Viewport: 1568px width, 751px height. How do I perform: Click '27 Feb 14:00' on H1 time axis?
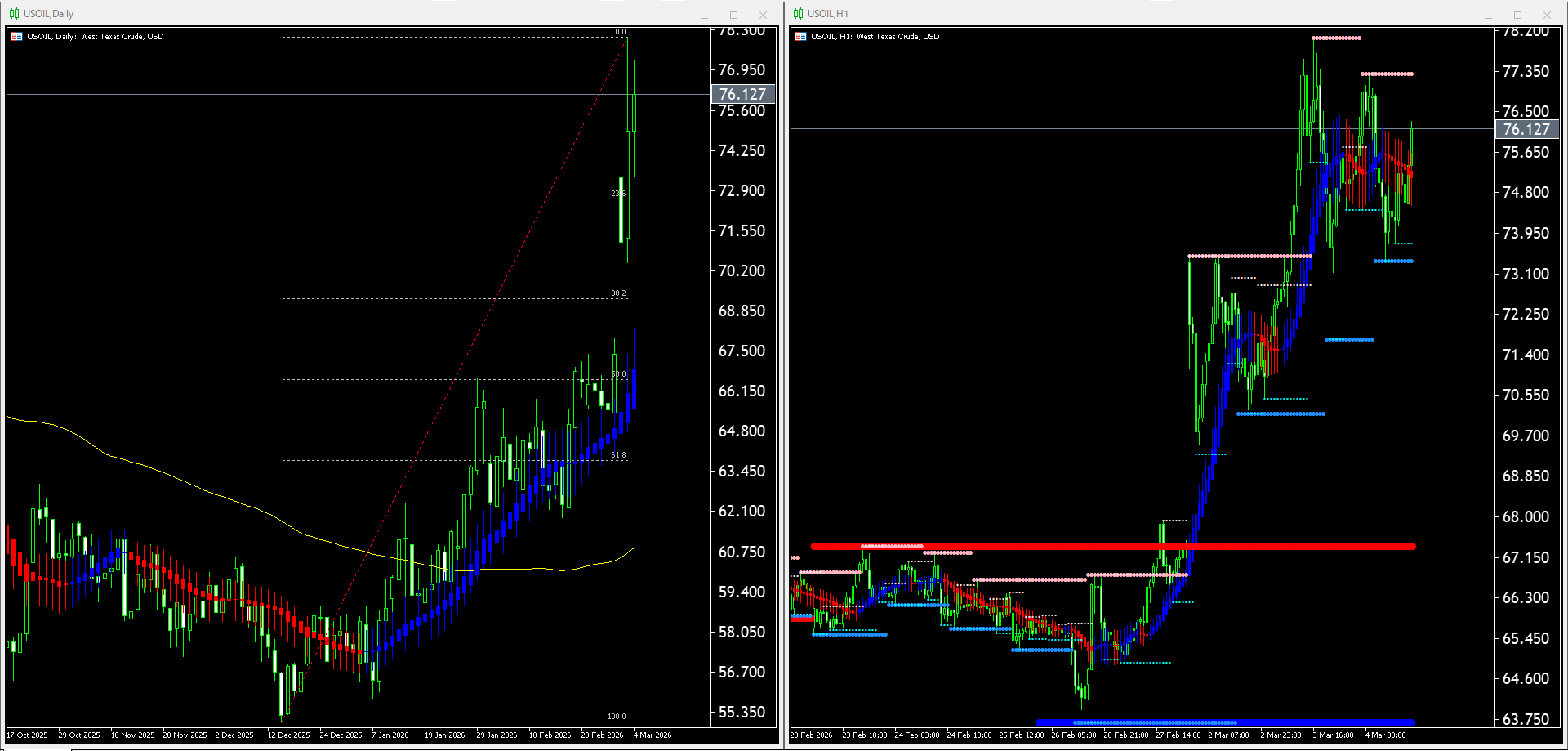(1178, 735)
